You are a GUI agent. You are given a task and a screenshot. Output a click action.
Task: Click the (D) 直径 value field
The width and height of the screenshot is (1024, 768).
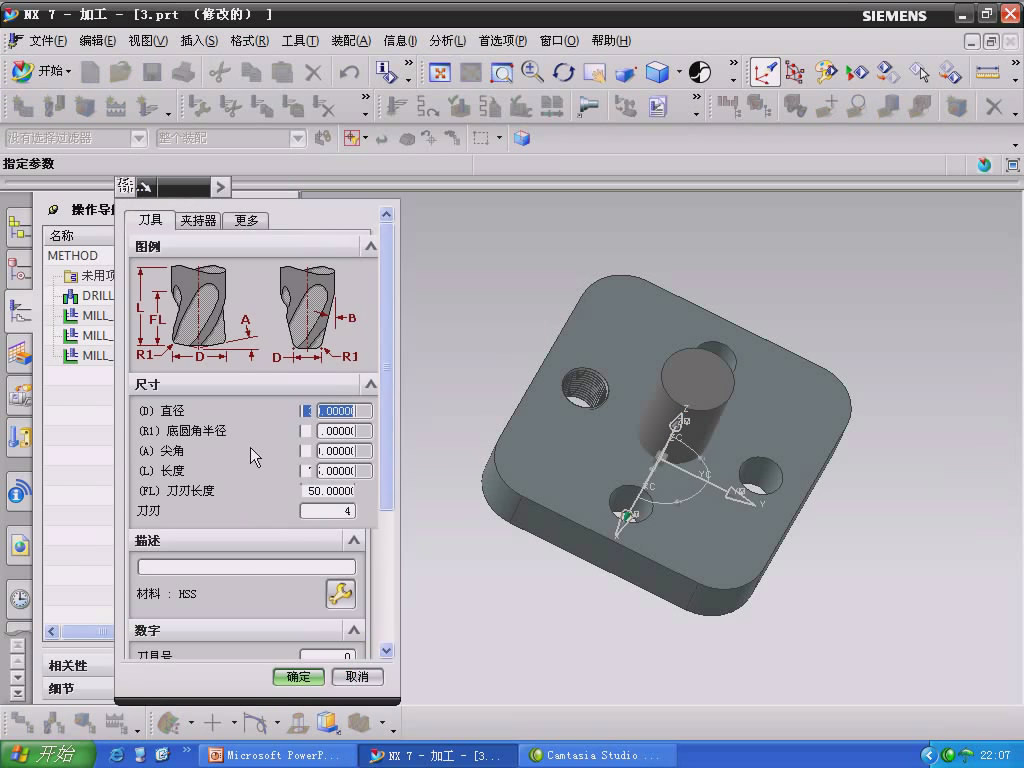pos(336,411)
